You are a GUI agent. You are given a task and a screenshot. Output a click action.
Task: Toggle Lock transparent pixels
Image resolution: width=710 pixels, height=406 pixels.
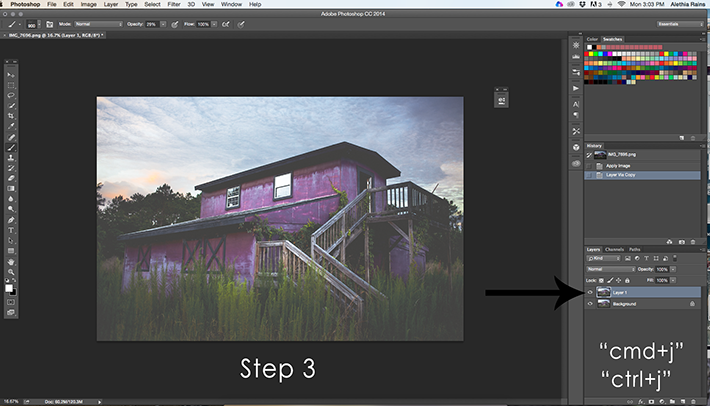point(601,281)
